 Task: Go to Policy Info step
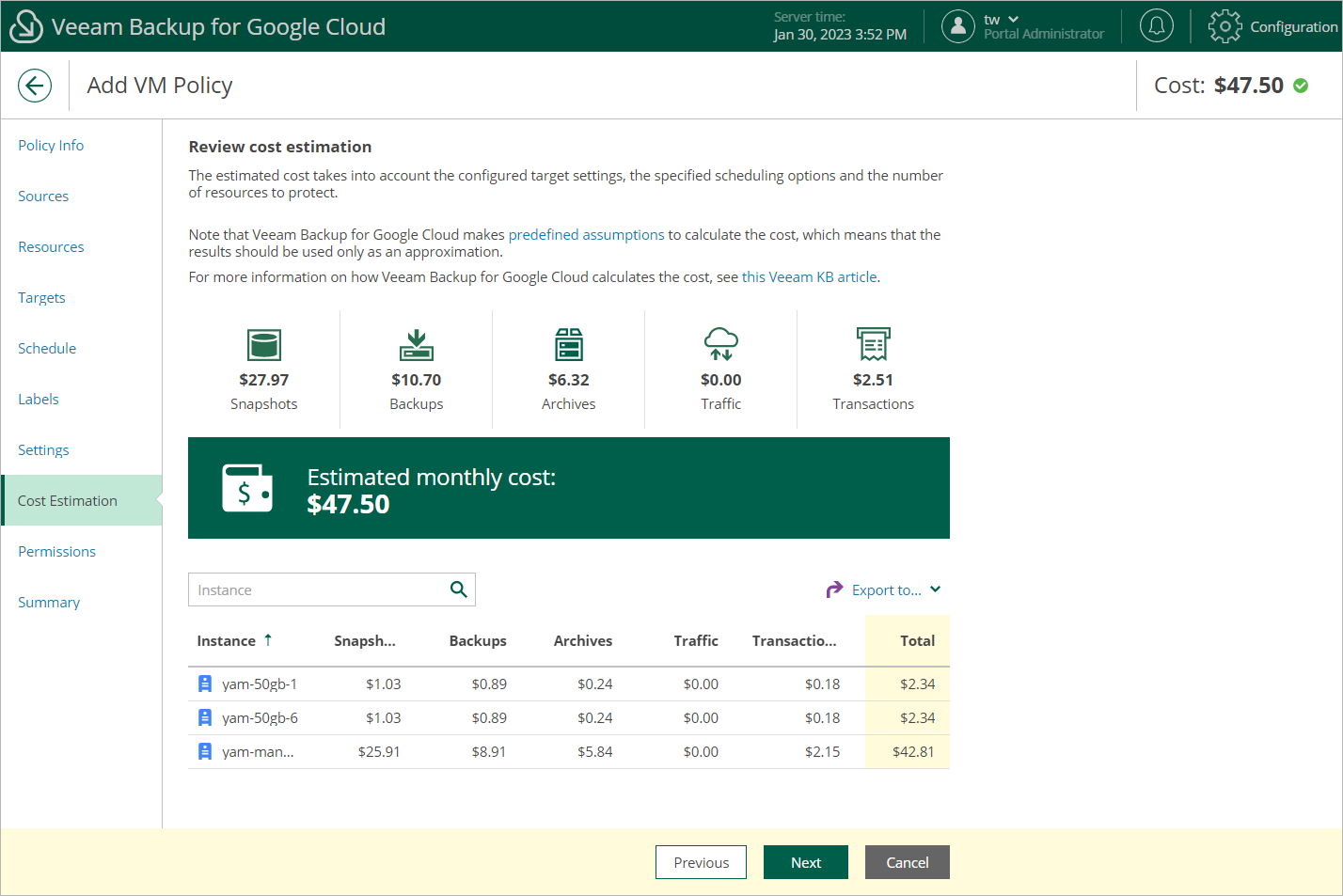(51, 145)
